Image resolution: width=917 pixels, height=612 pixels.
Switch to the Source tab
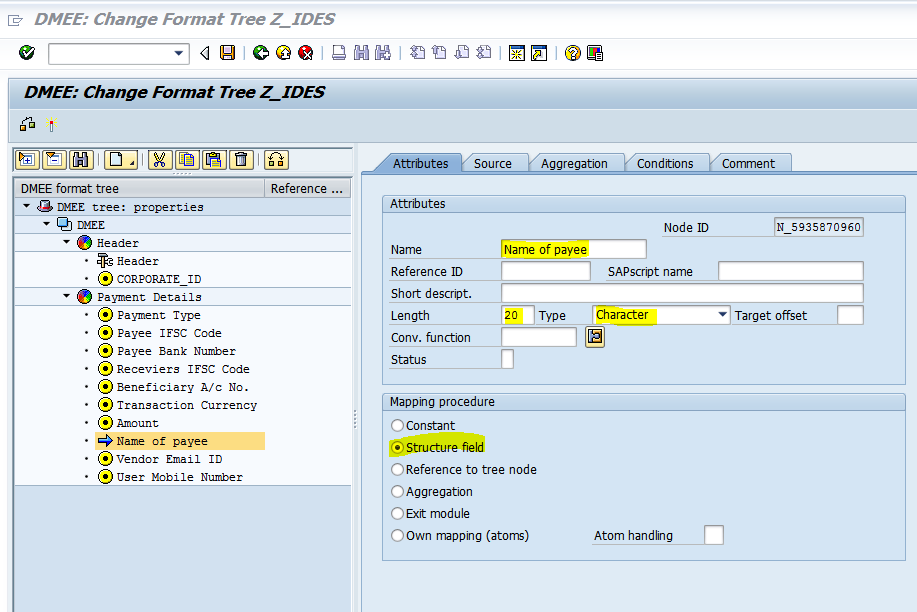point(492,163)
